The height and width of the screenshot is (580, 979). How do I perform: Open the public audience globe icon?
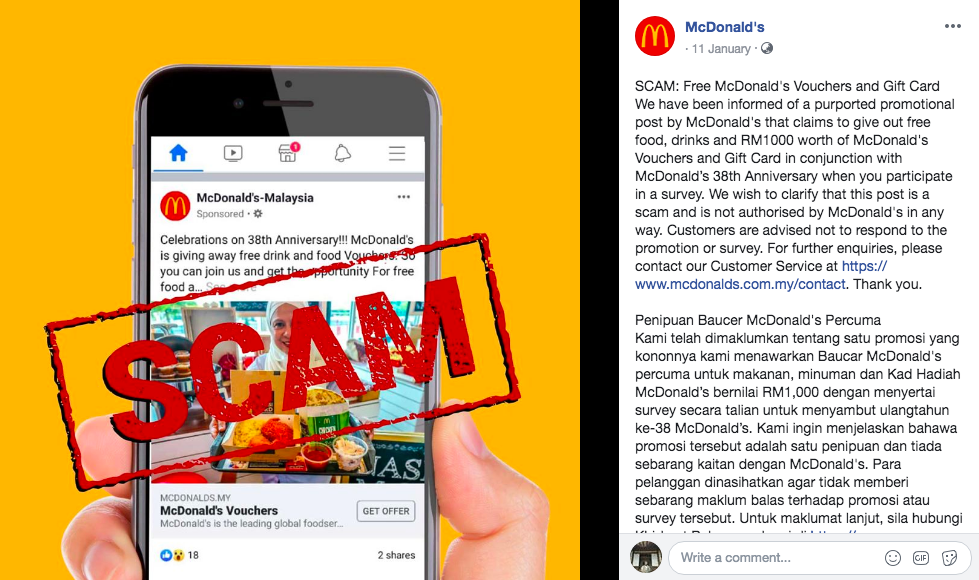[x=767, y=48]
